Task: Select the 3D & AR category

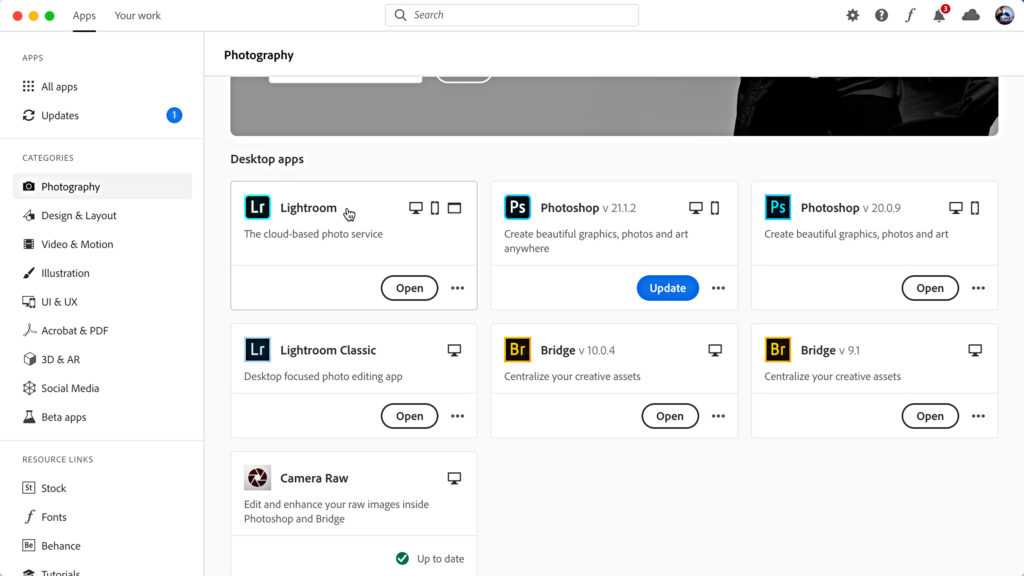Action: [102, 359]
